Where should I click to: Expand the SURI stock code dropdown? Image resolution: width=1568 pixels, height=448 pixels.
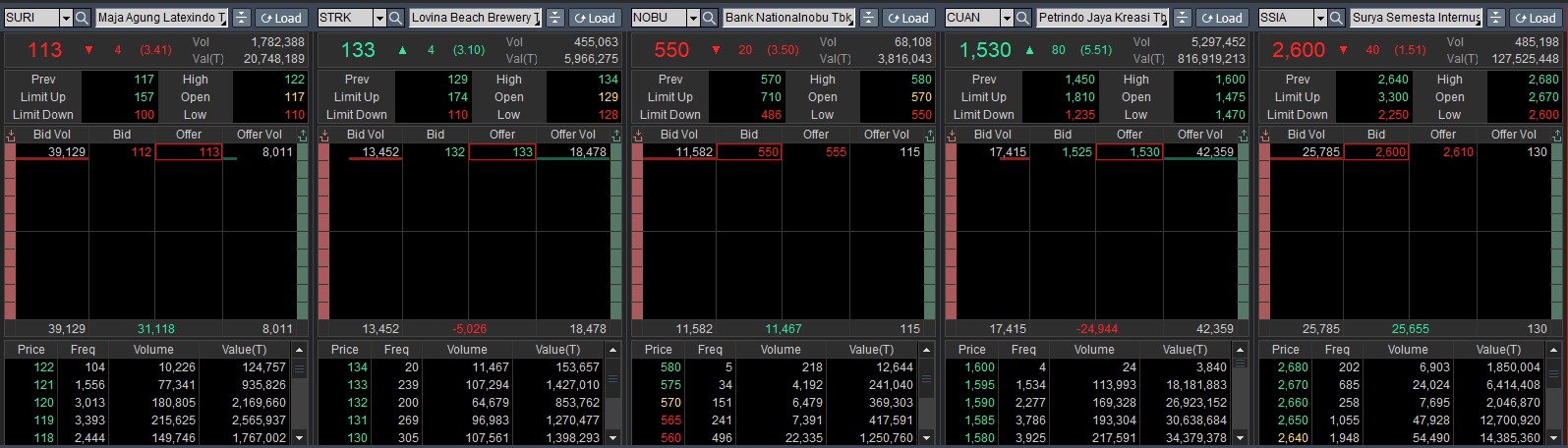coord(66,18)
